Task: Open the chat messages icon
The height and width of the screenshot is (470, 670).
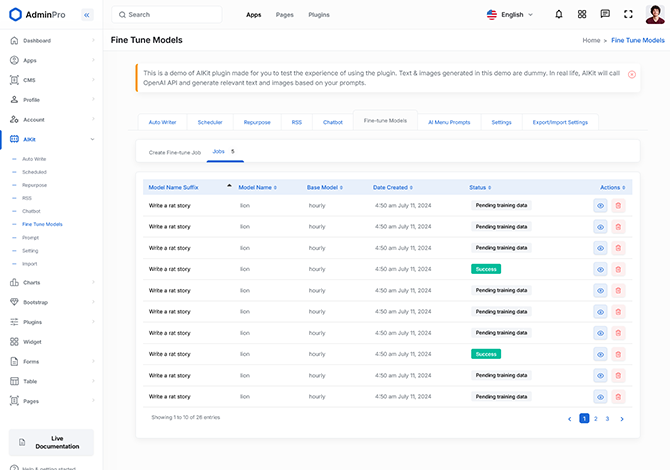Action: coord(605,15)
